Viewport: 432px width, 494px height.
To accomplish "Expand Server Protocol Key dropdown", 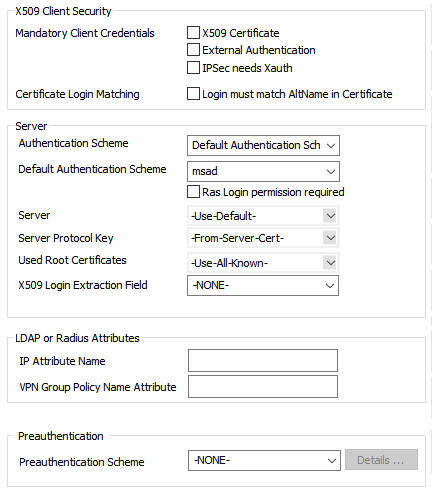I will point(263,238).
